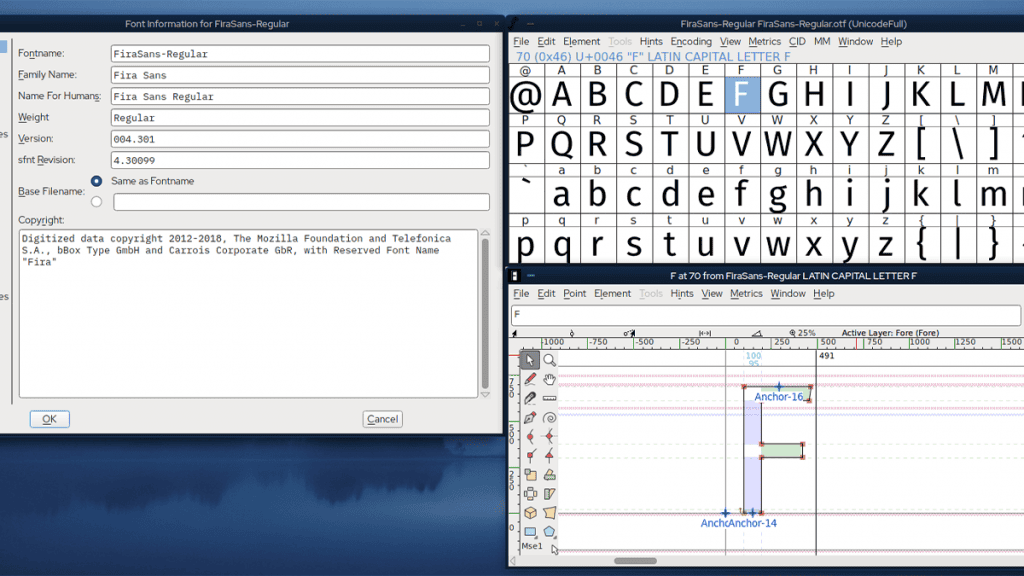Select the Tangent point tool
Viewport: 1024px width, 576px height.
(547, 455)
